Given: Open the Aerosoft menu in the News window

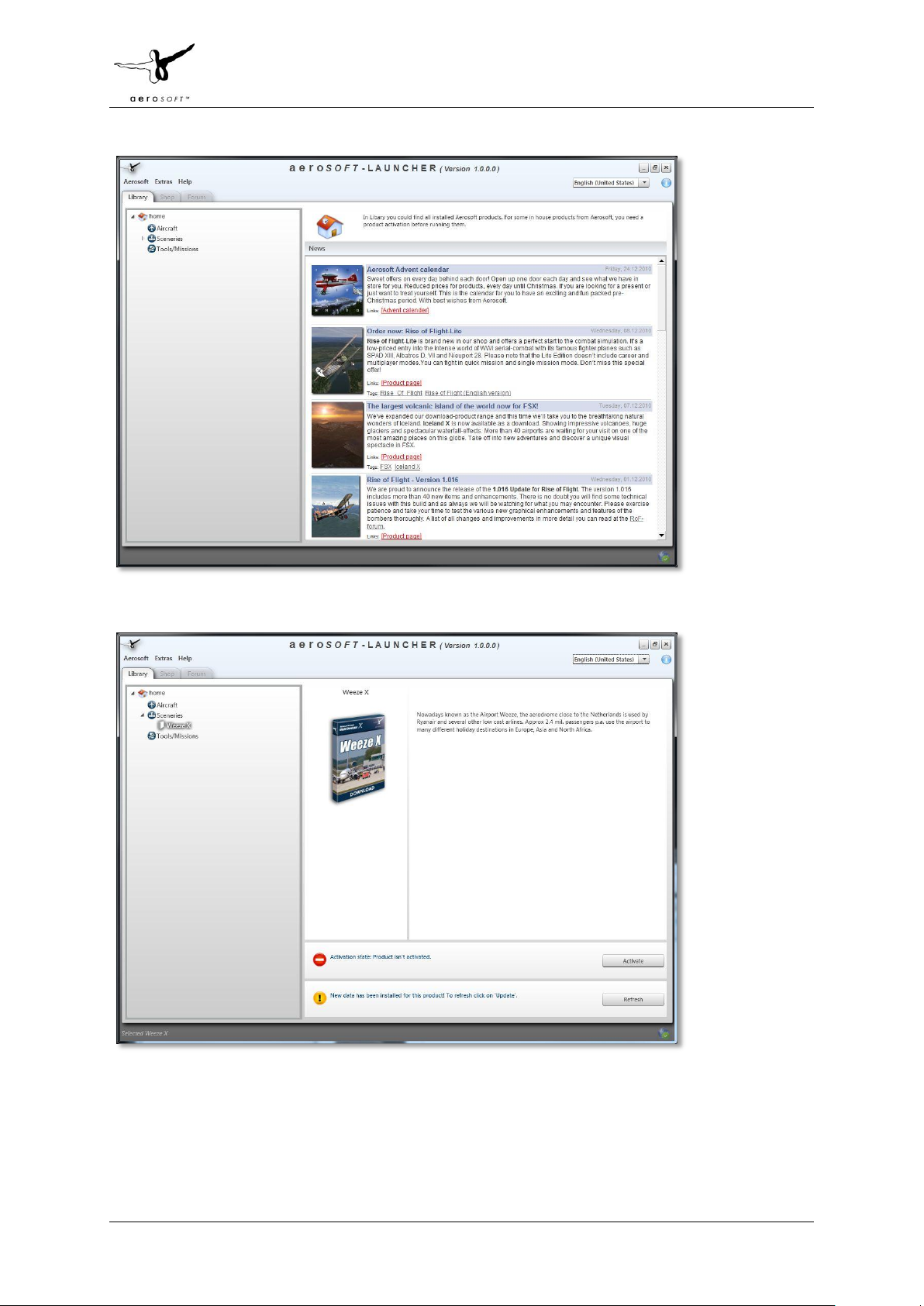Looking at the screenshot, I should [136, 181].
